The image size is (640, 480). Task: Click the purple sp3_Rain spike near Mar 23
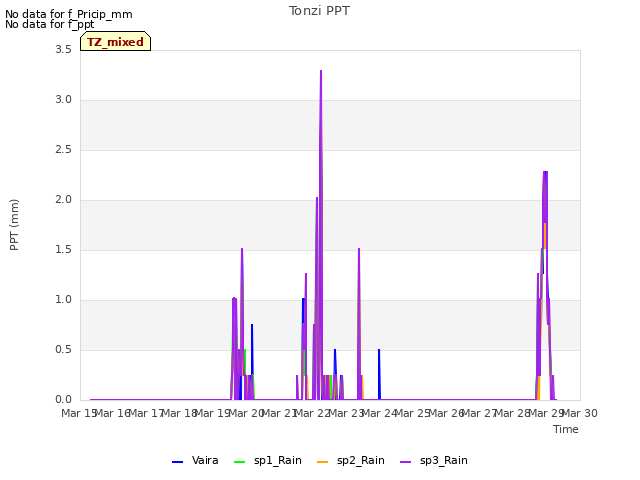359,322
